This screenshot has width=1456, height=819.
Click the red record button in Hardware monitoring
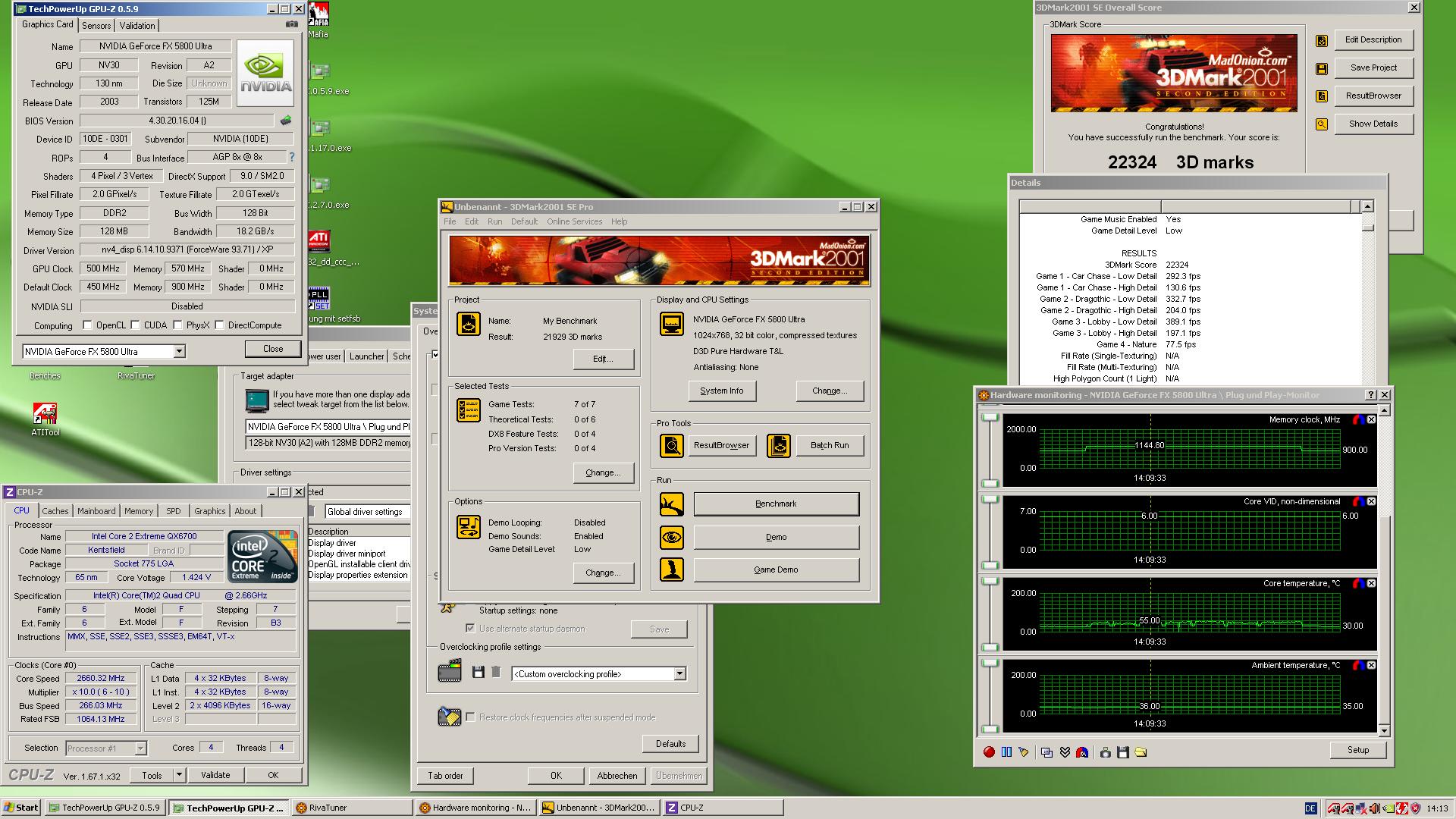[x=989, y=752]
